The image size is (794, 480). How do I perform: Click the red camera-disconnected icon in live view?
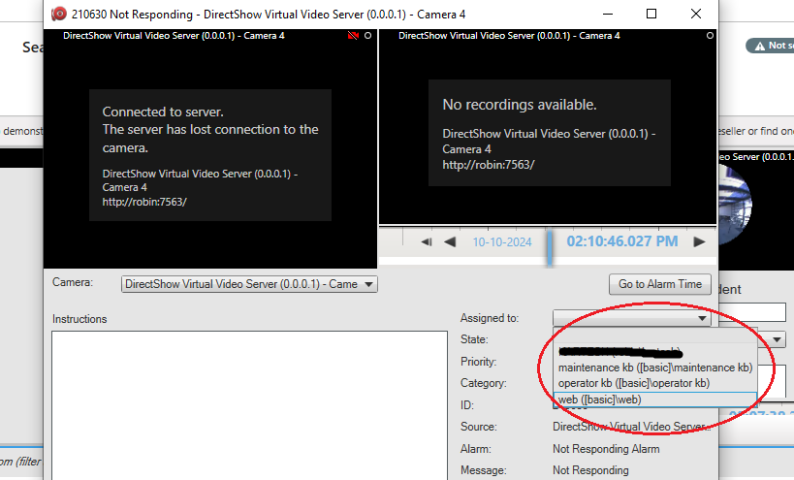coord(353,36)
